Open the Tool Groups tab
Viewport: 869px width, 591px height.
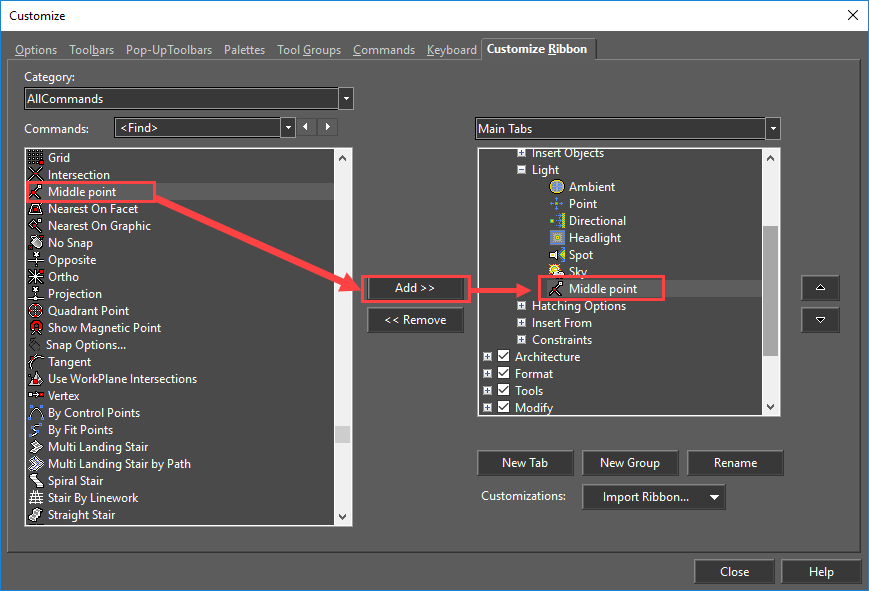(309, 50)
